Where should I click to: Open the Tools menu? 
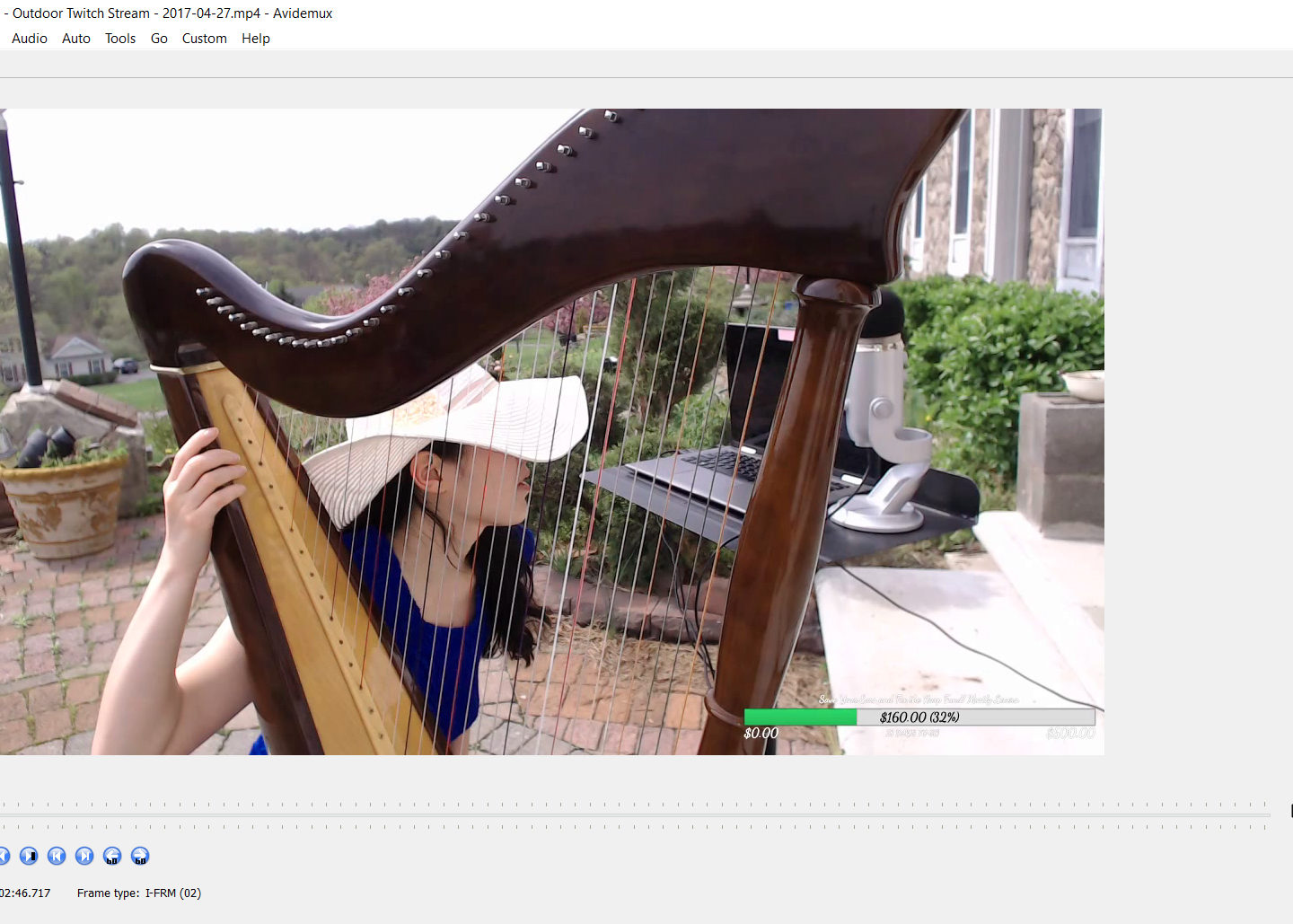click(120, 39)
